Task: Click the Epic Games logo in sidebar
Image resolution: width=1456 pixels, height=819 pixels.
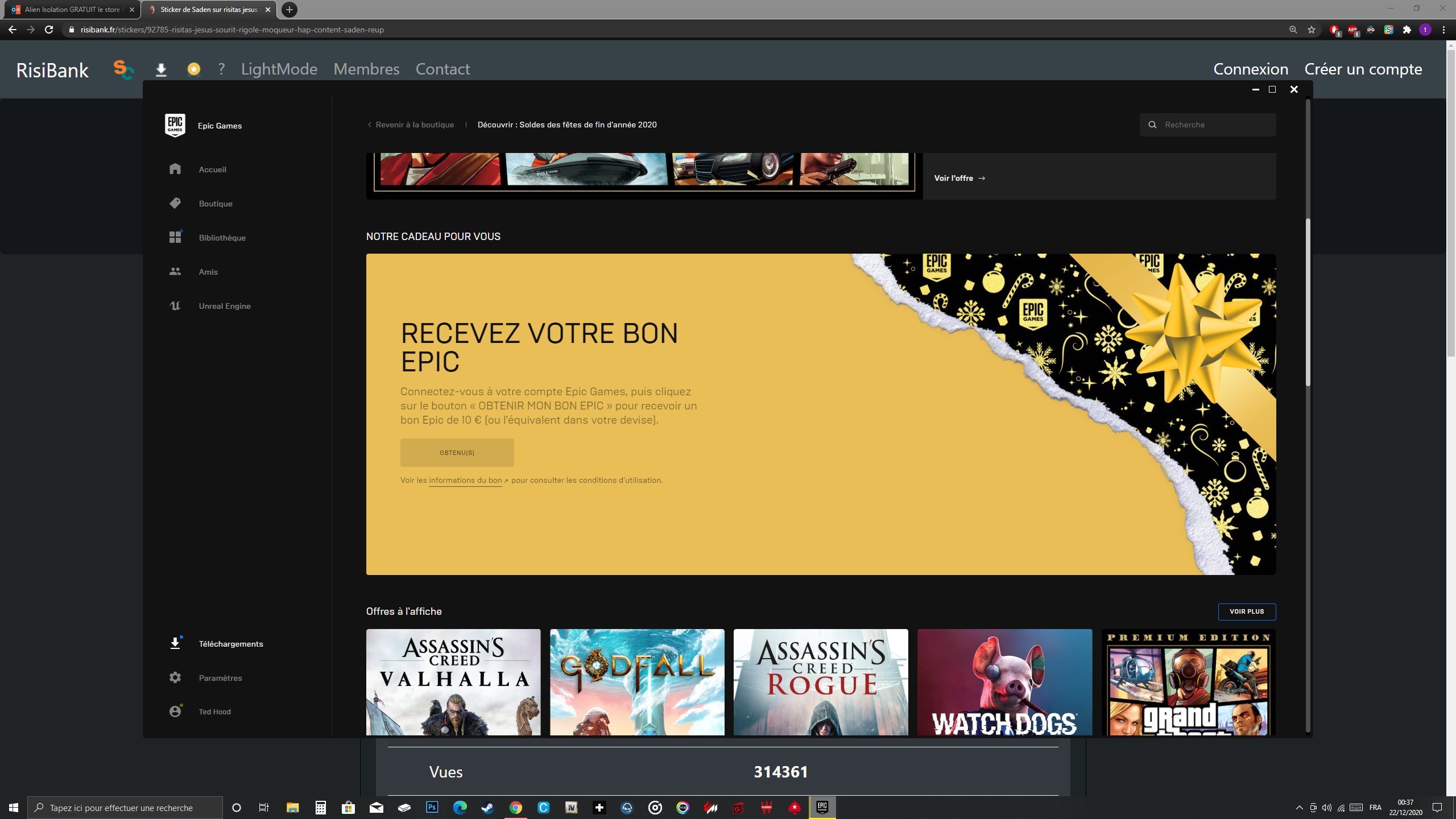Action: point(175,125)
